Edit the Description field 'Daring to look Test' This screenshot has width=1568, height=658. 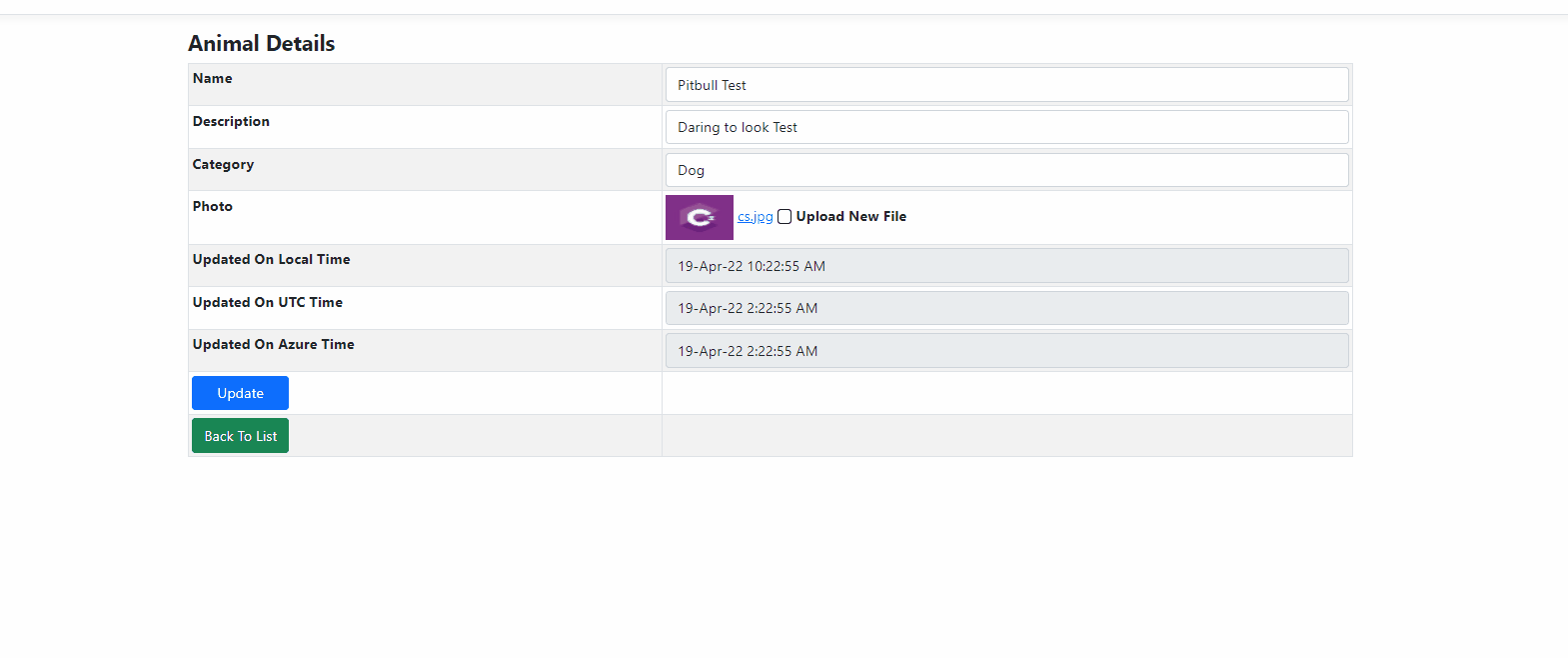[1006, 127]
